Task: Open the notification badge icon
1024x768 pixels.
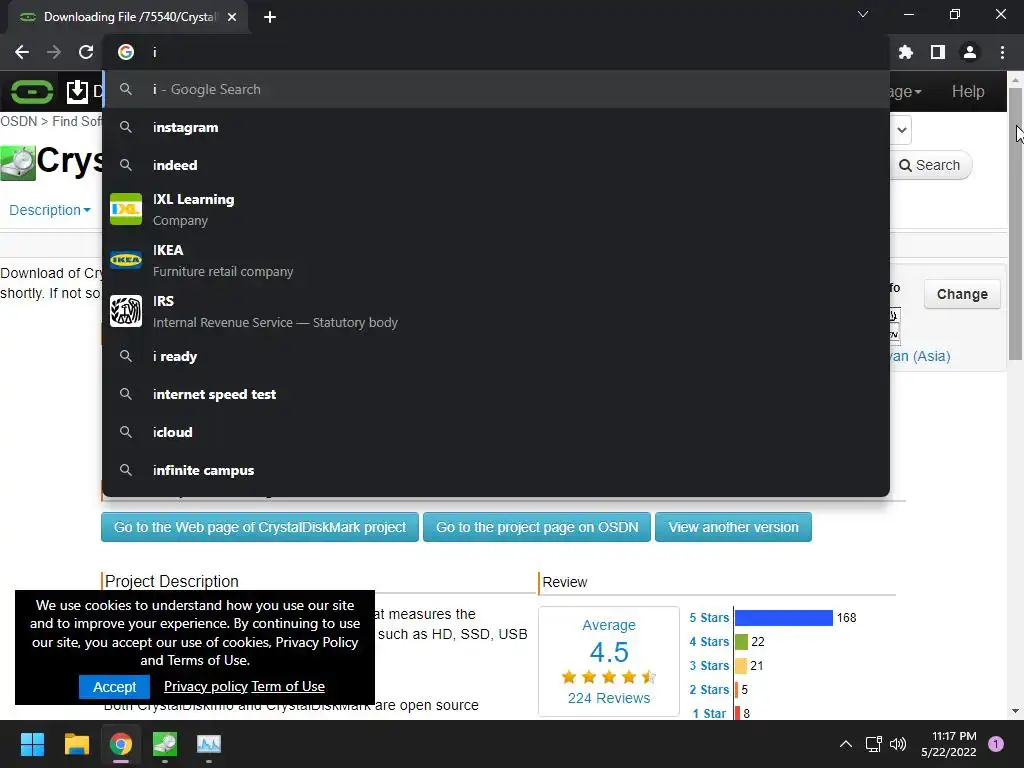Action: pos(996,744)
